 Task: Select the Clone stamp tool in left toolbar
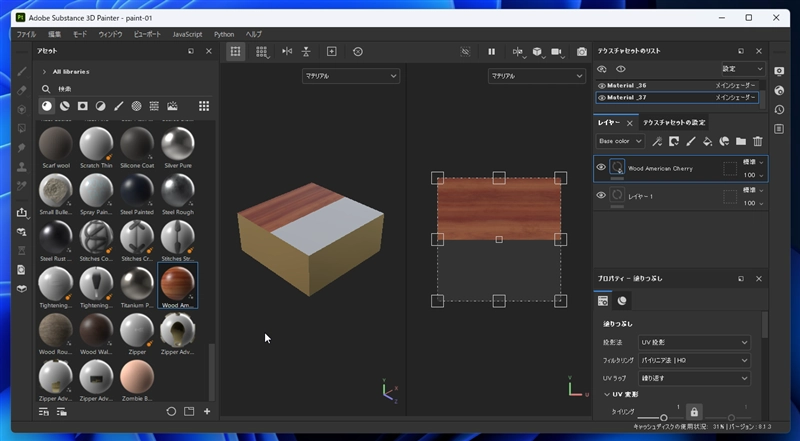[21, 167]
